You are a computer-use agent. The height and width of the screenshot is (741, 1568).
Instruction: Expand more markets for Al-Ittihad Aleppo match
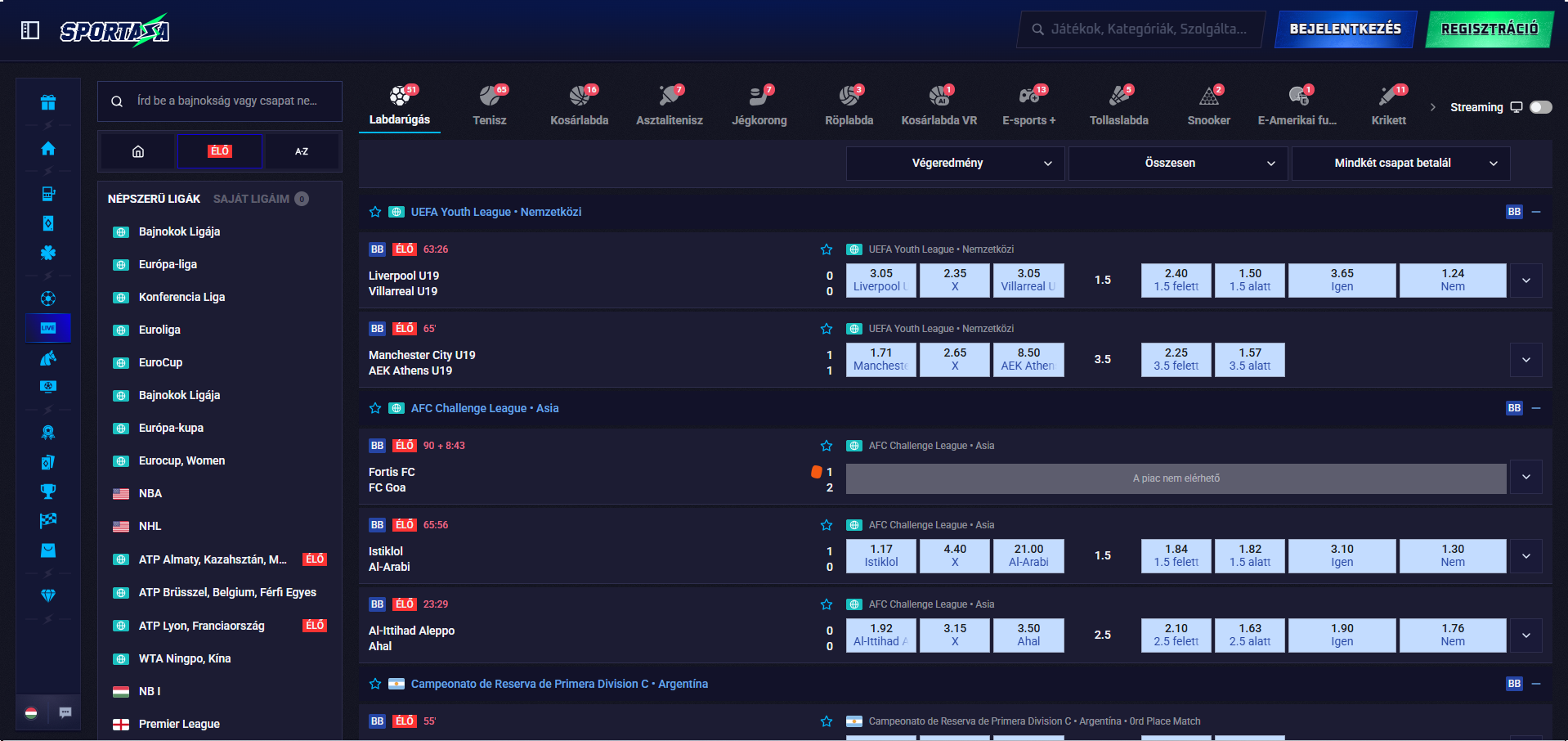click(1526, 635)
